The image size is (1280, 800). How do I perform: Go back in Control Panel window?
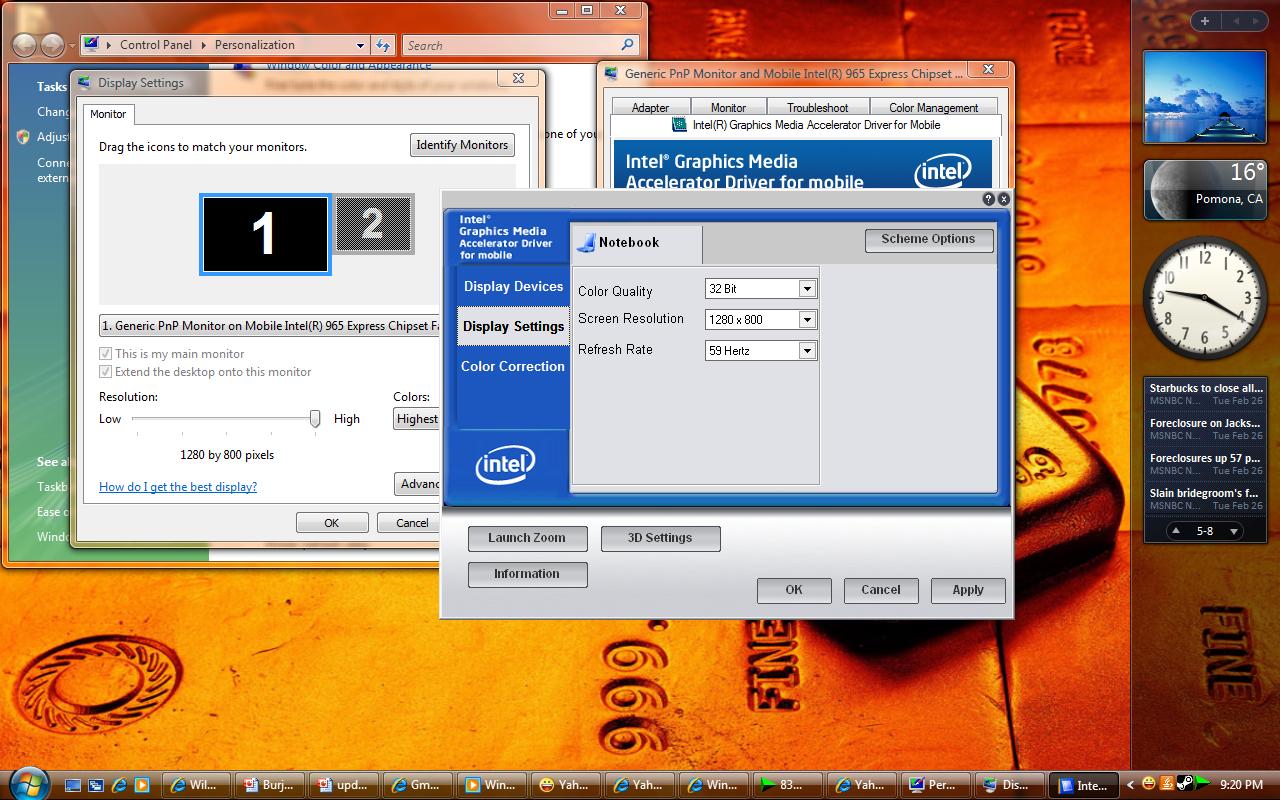point(24,45)
